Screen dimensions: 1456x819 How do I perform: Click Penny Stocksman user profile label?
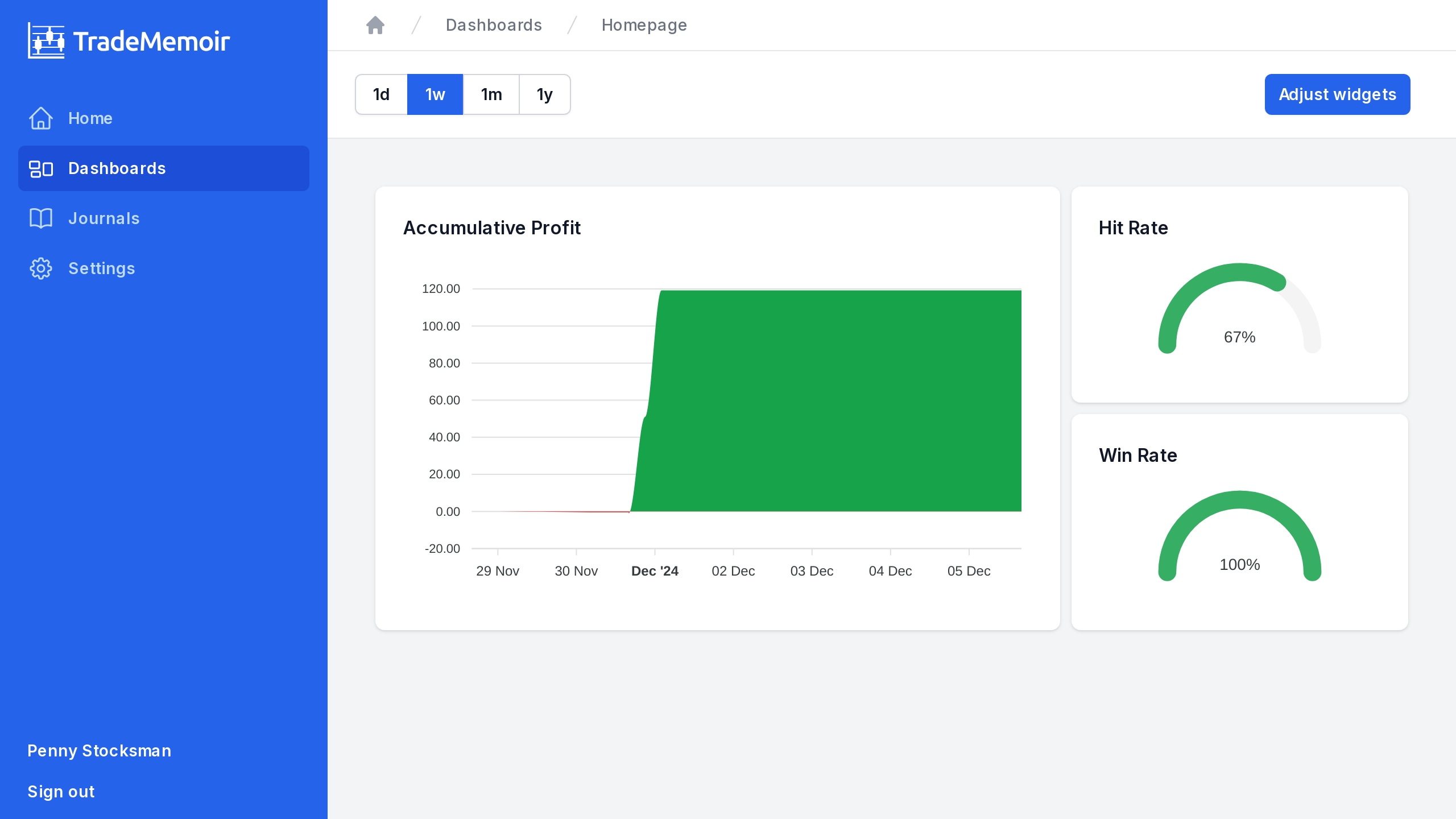(x=99, y=750)
